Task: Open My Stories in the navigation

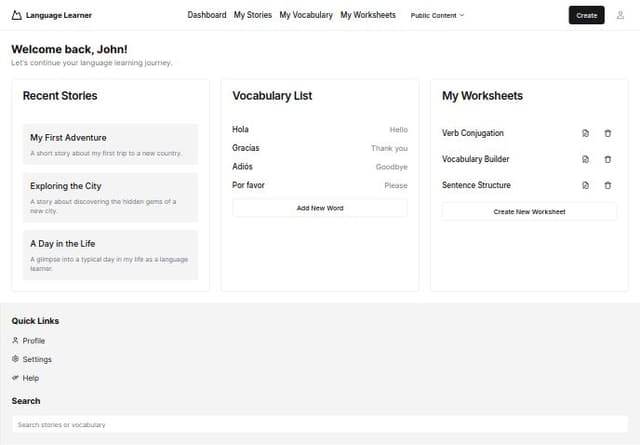Action: (x=253, y=15)
